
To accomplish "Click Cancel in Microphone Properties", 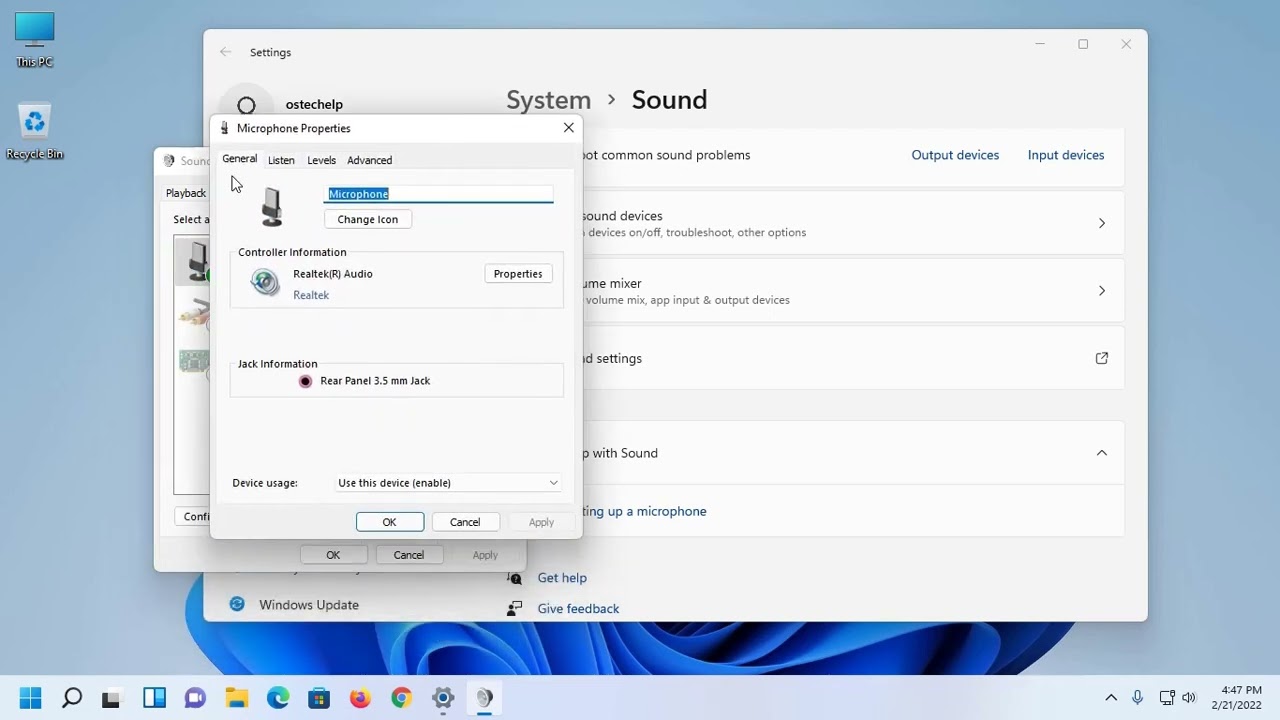I will 465,522.
